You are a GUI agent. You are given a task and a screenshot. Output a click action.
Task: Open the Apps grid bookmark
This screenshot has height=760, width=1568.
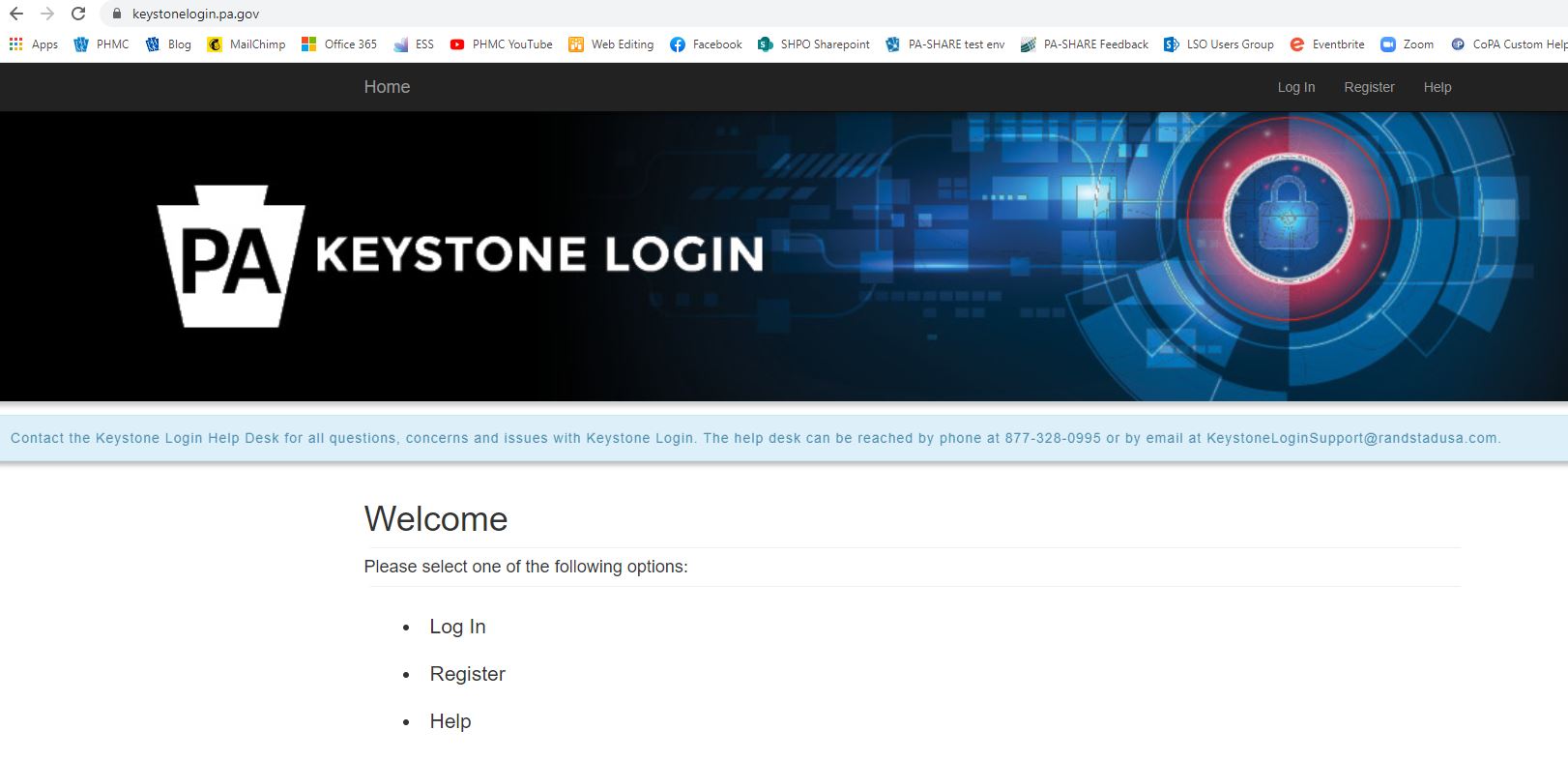click(33, 44)
